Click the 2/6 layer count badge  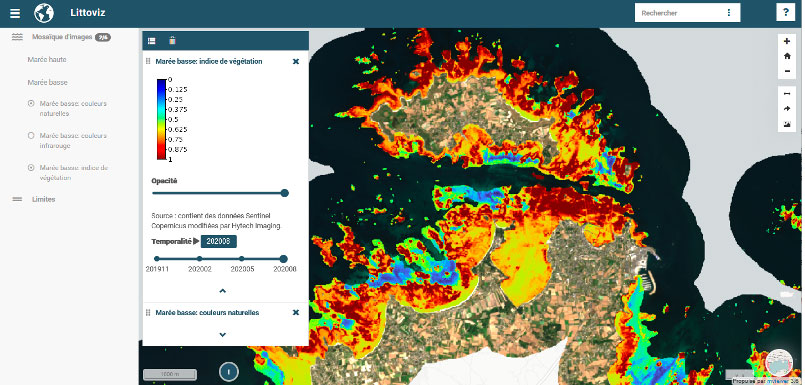tap(103, 37)
